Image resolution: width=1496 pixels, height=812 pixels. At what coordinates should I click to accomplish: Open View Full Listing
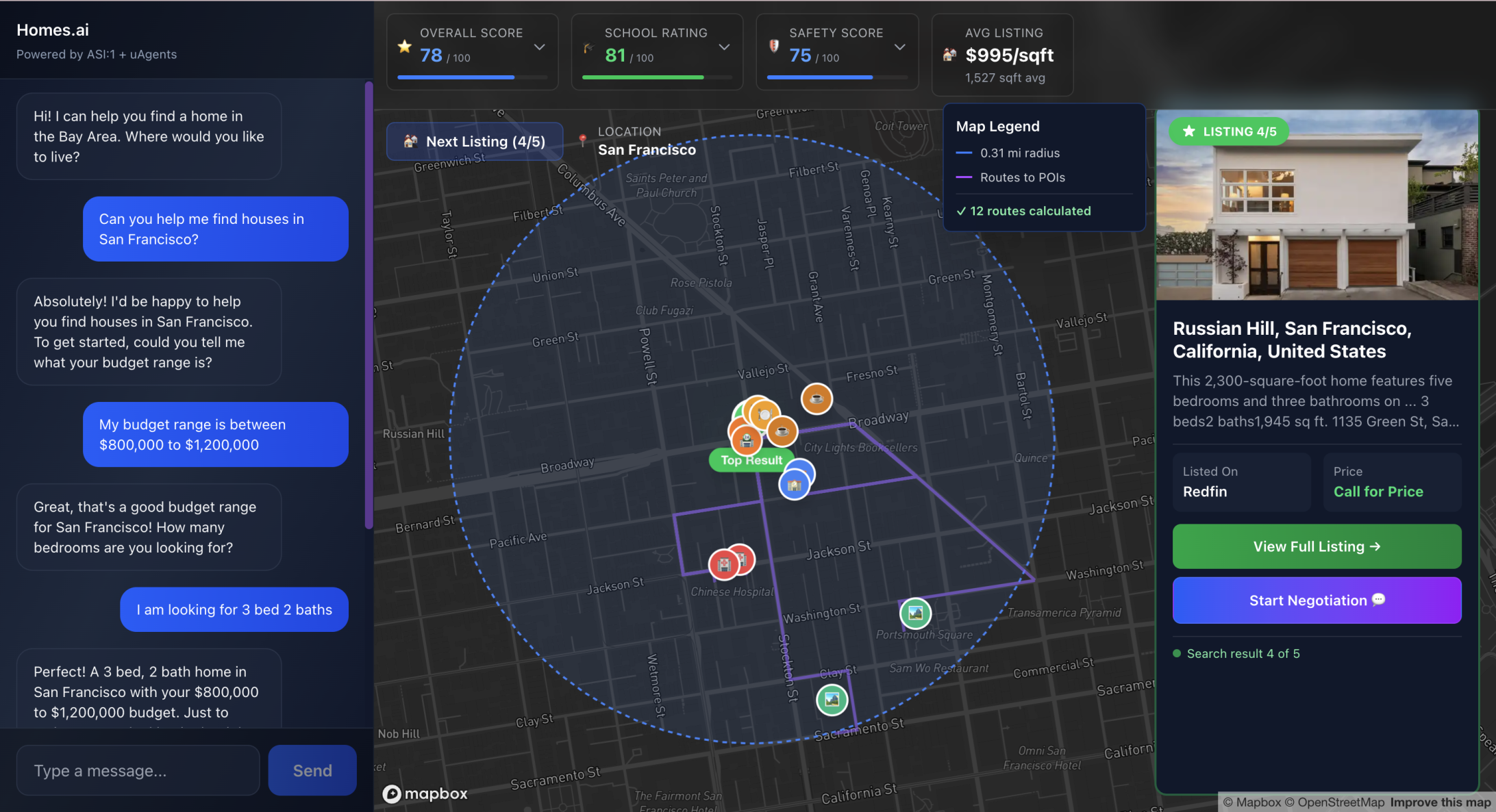click(x=1317, y=546)
